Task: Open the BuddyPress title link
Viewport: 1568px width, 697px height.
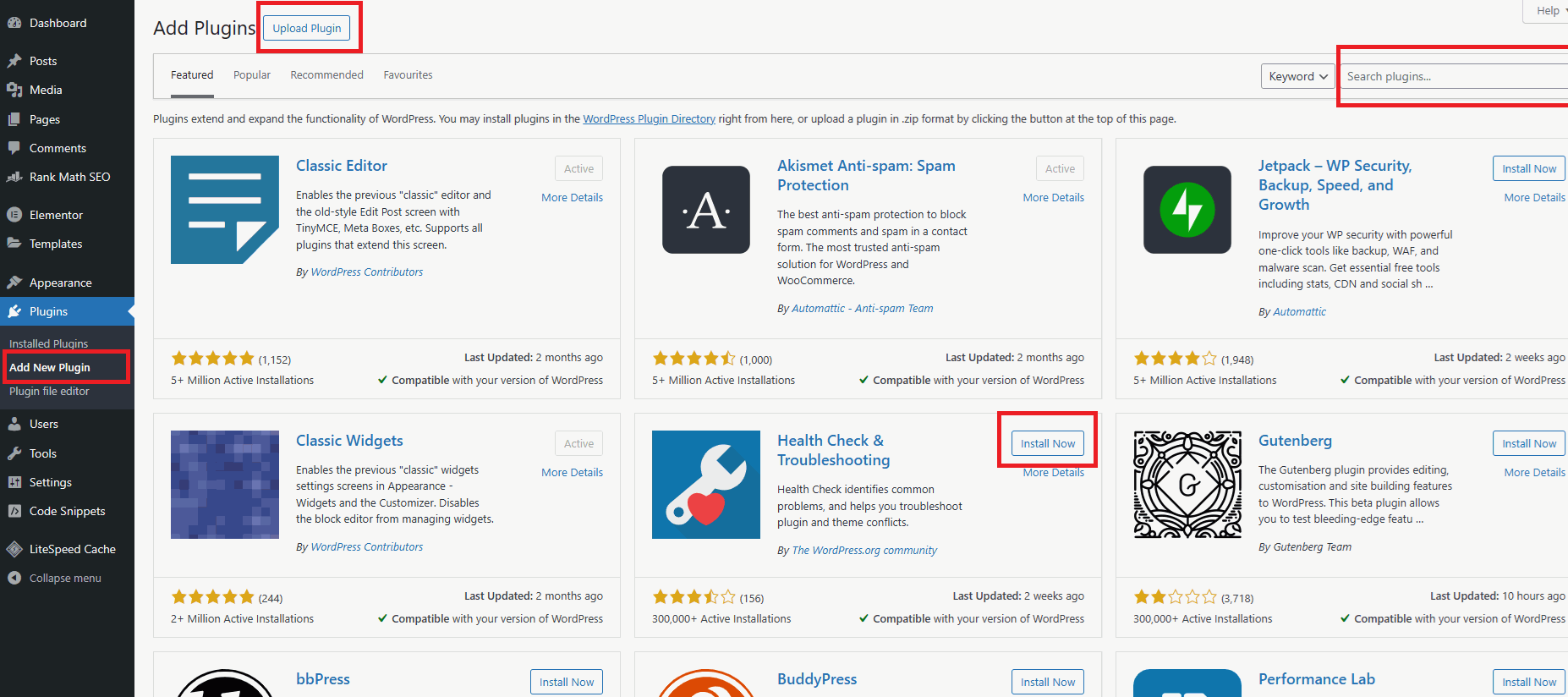Action: (x=817, y=679)
